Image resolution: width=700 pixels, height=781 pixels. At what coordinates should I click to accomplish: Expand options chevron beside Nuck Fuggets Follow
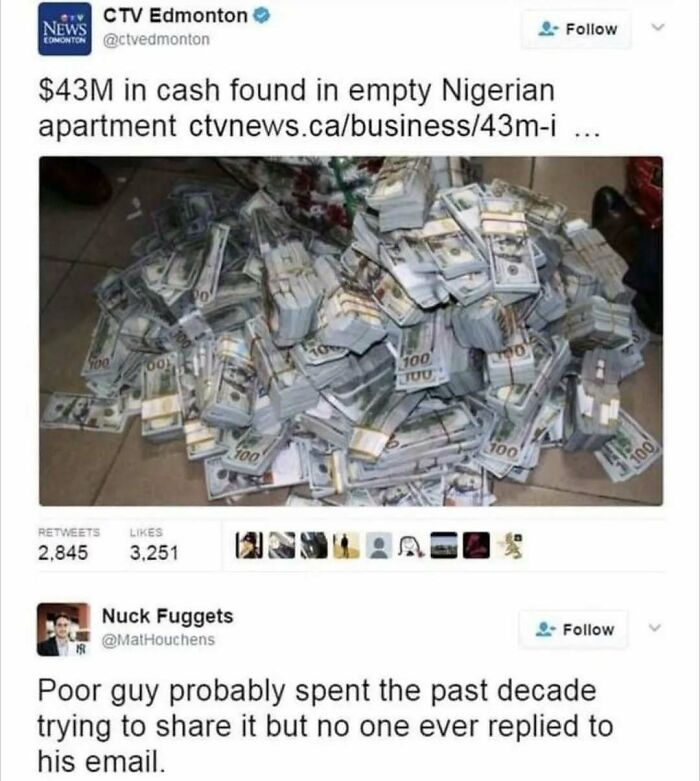click(x=655, y=628)
